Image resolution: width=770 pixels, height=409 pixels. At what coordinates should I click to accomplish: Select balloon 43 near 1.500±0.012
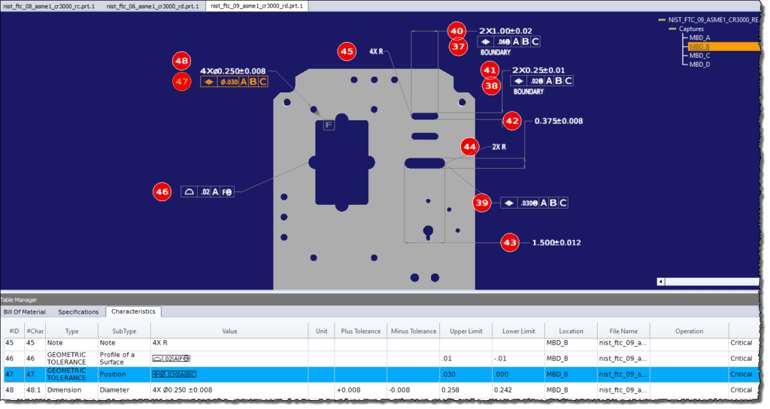(510, 242)
